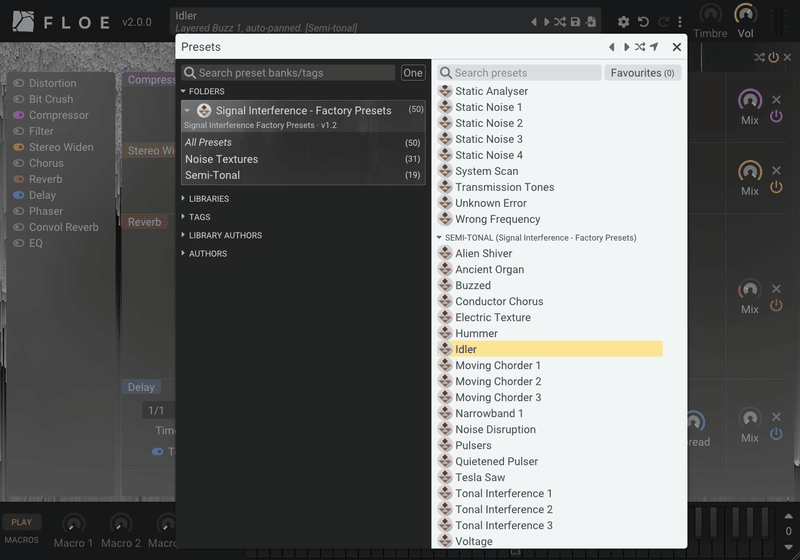The width and height of the screenshot is (800, 560).
Task: Click the magnifier icon in preset search
Action: [446, 73]
